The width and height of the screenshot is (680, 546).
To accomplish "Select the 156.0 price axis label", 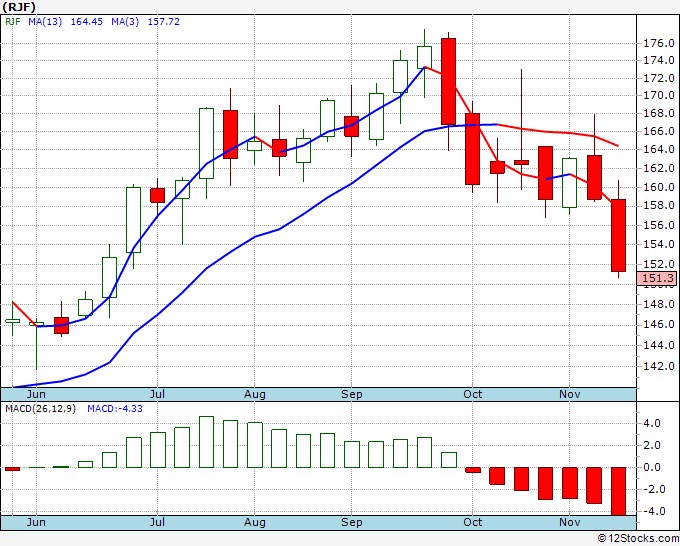I will (x=658, y=225).
